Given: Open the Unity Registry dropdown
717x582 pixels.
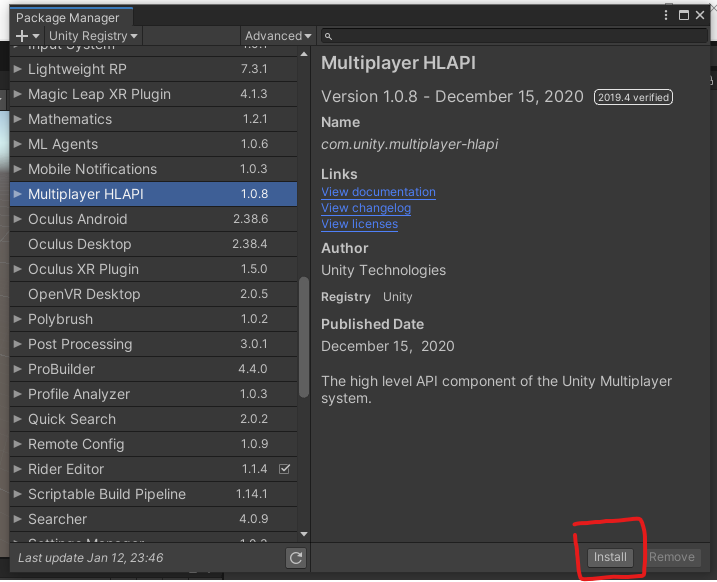Looking at the screenshot, I should click(x=93, y=36).
